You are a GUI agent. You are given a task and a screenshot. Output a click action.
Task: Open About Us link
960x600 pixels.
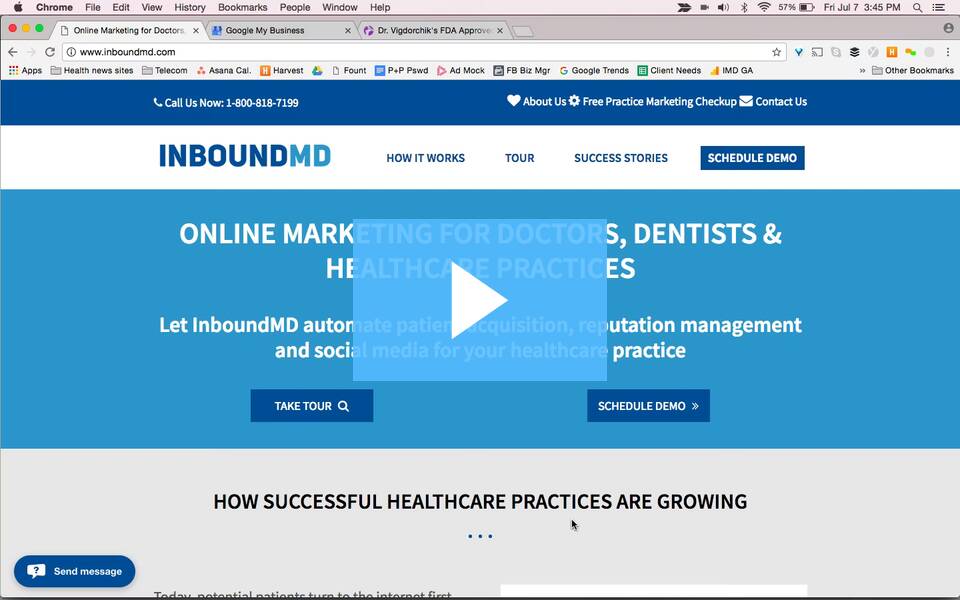pos(536,101)
